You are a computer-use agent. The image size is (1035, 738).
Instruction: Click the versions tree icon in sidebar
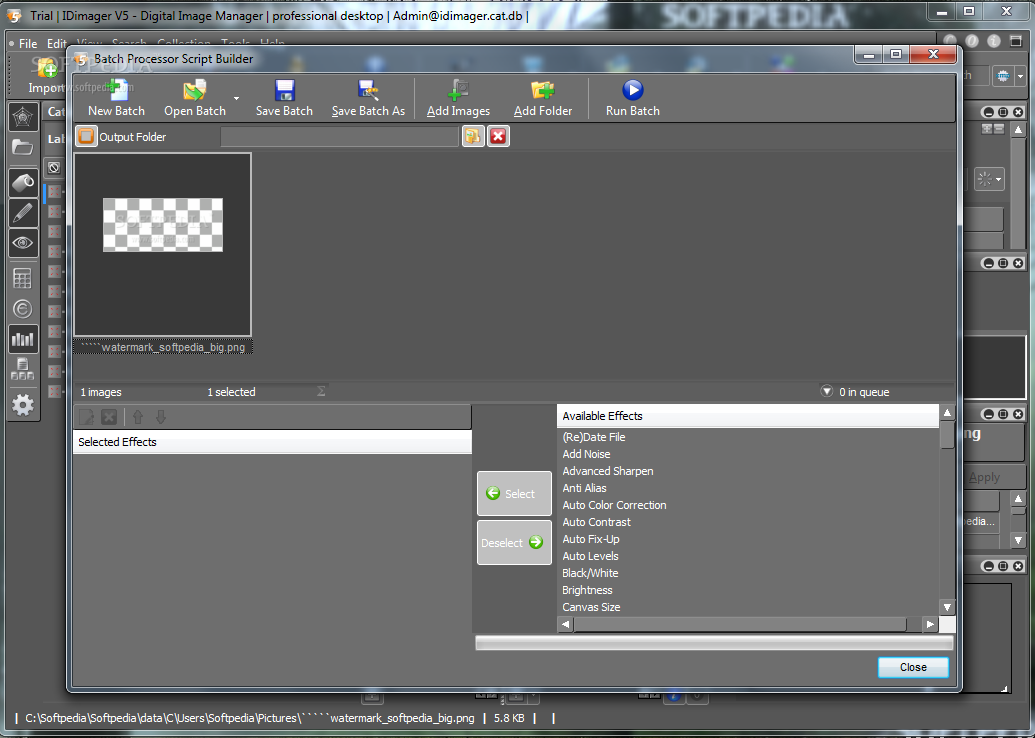click(x=22, y=369)
